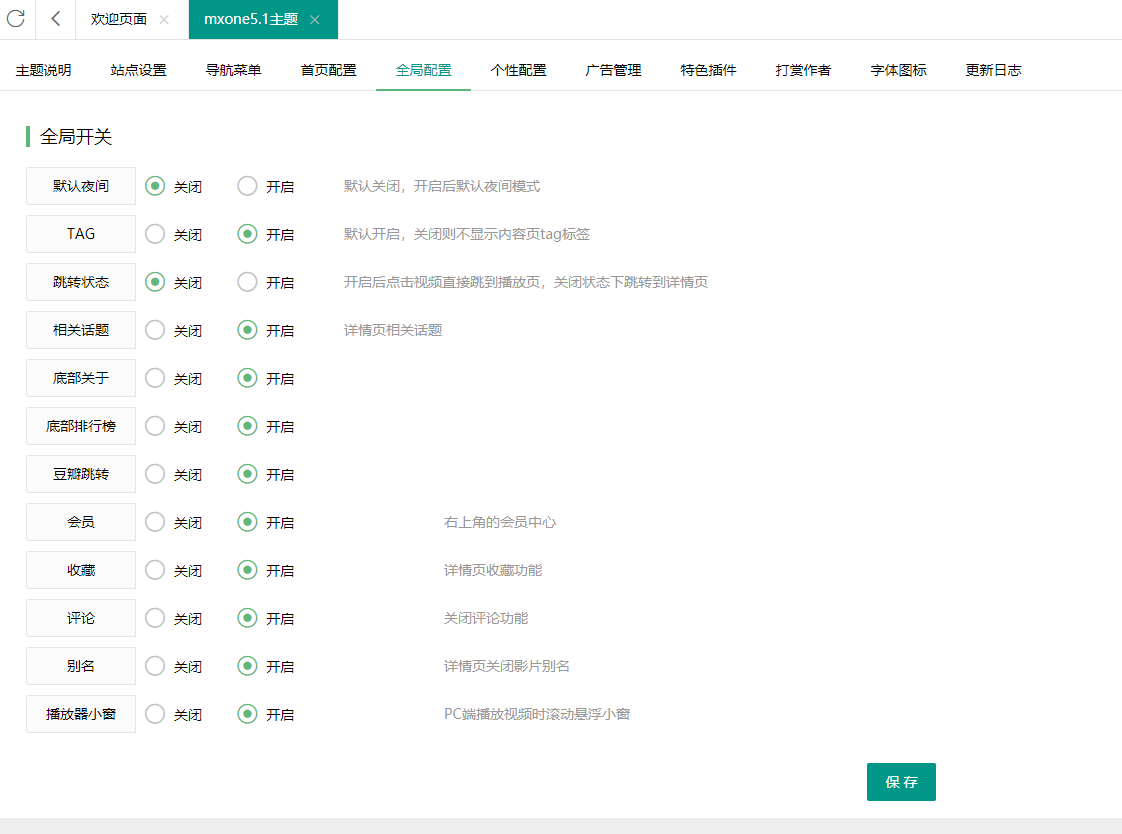Click description 右上角的会员中心

(499, 522)
